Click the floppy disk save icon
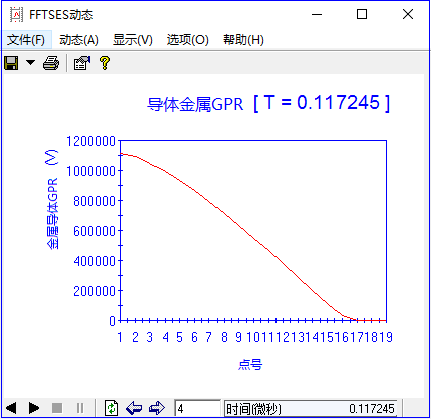Viewport: 431px width, 419px height. (11, 63)
